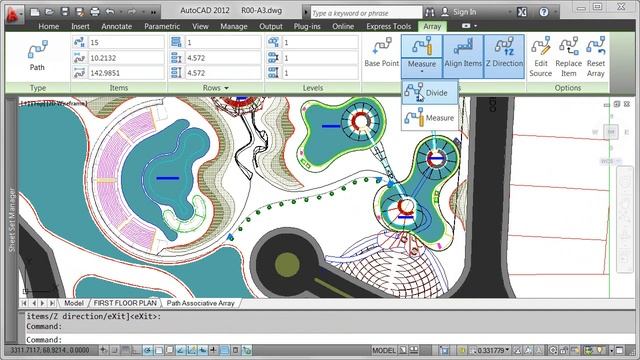Viewport: 640px width, 360px height.
Task: Choose Measure from the dropdown list
Action: point(429,118)
